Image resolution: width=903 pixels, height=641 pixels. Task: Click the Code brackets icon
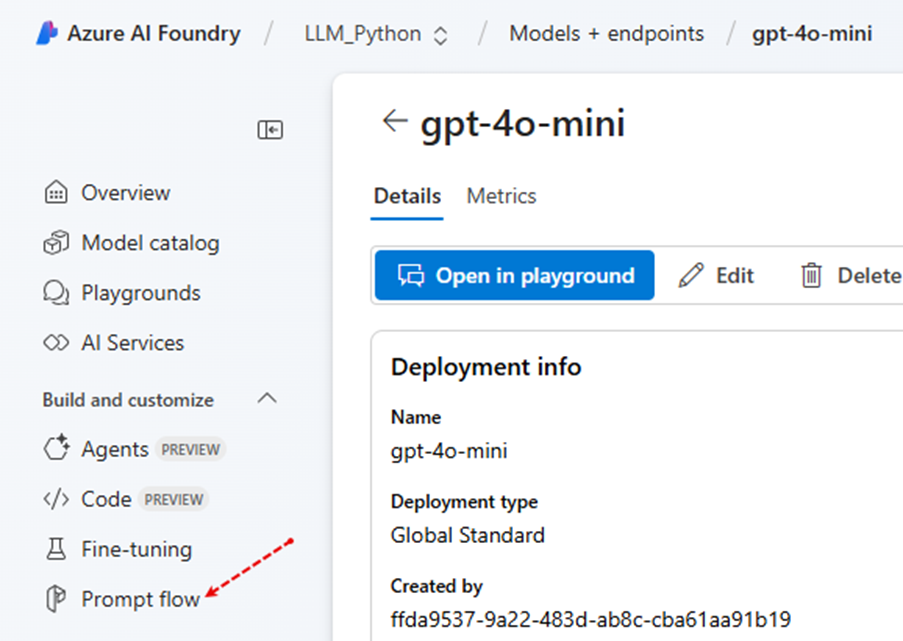tap(56, 499)
